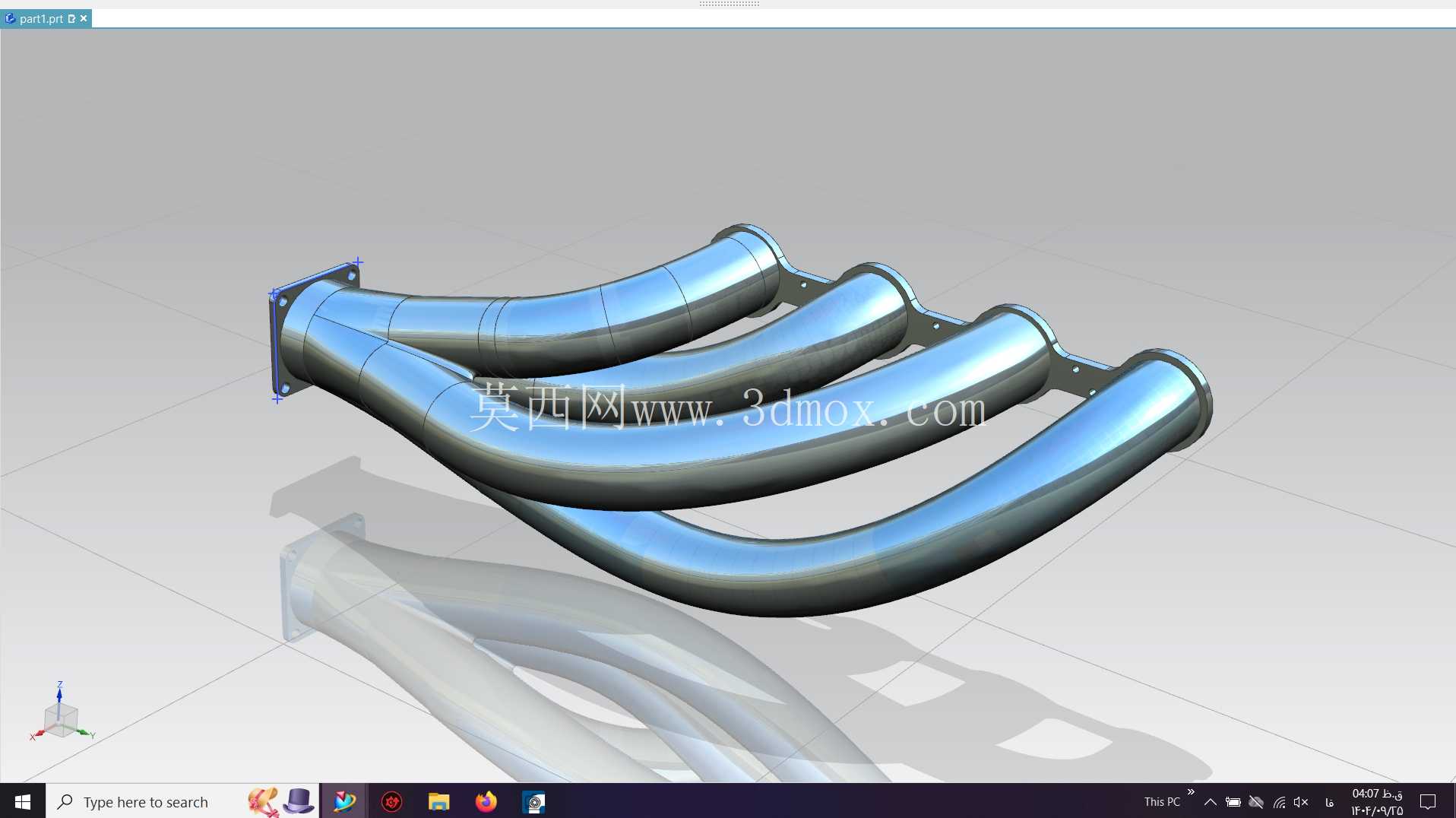Click the Type here to search box
Screen dimensions: 1456x818
coord(182,801)
